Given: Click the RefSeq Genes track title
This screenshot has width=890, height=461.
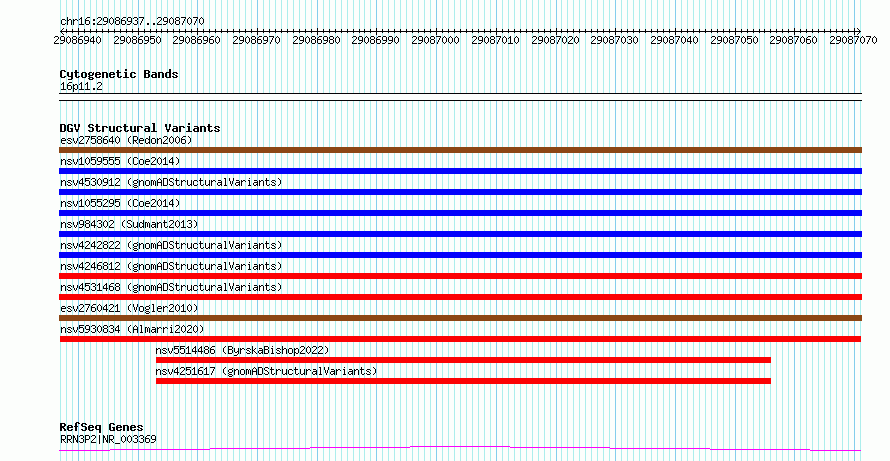Looking at the screenshot, I should pyautogui.click(x=101, y=427).
